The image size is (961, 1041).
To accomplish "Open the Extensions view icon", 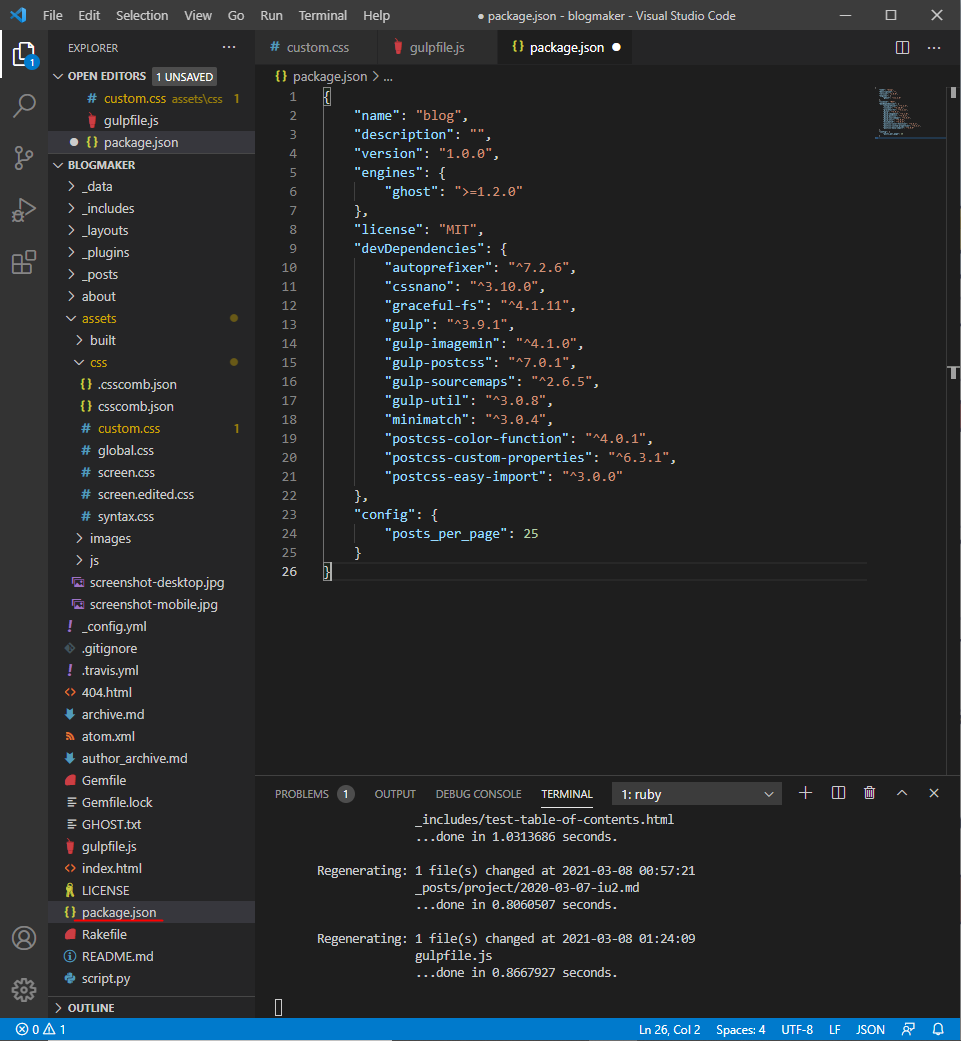I will coord(24,262).
